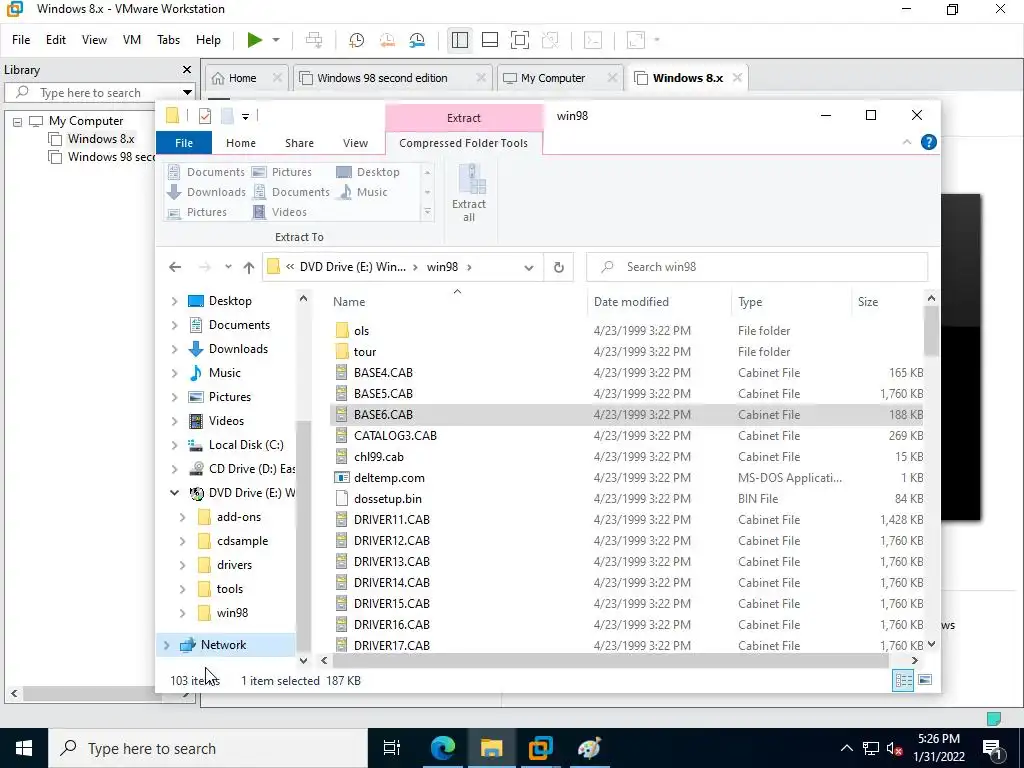Viewport: 1024px width, 768px height.
Task: Go back with the Explorer back arrow
Action: tap(174, 266)
